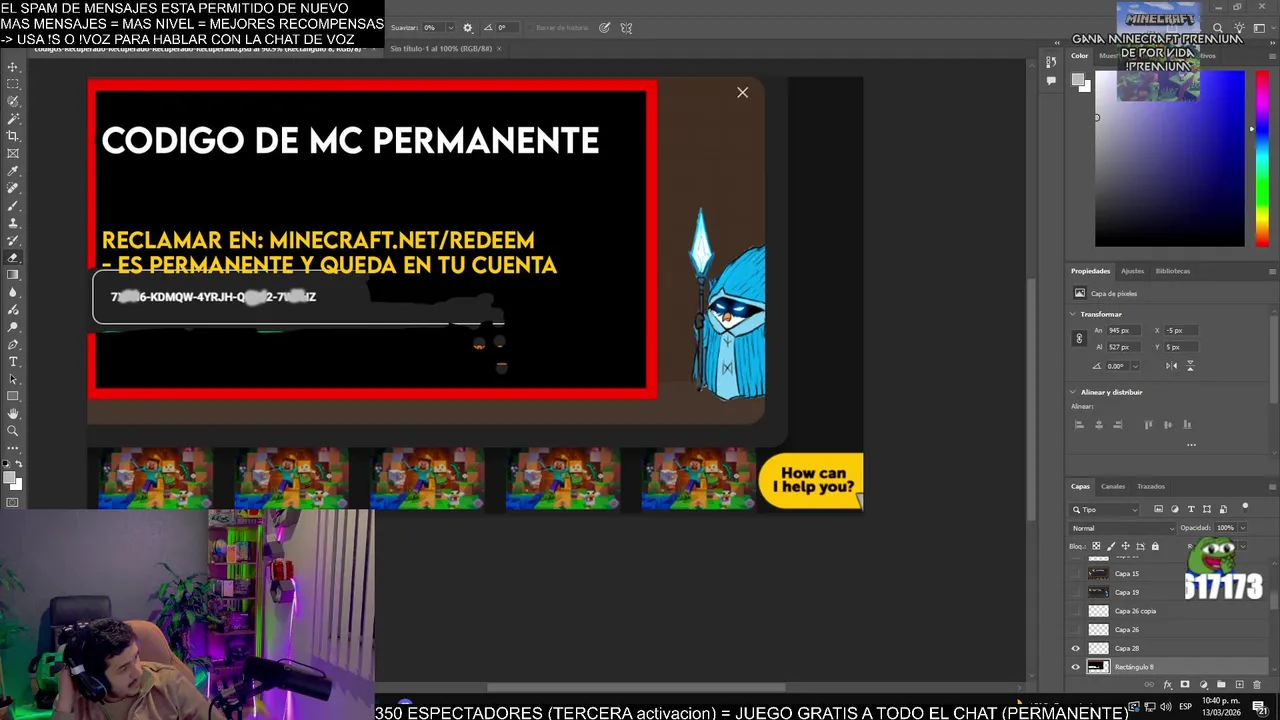Open the rotation angle dropdown
The width and height of the screenshot is (1280, 720).
1135,366
